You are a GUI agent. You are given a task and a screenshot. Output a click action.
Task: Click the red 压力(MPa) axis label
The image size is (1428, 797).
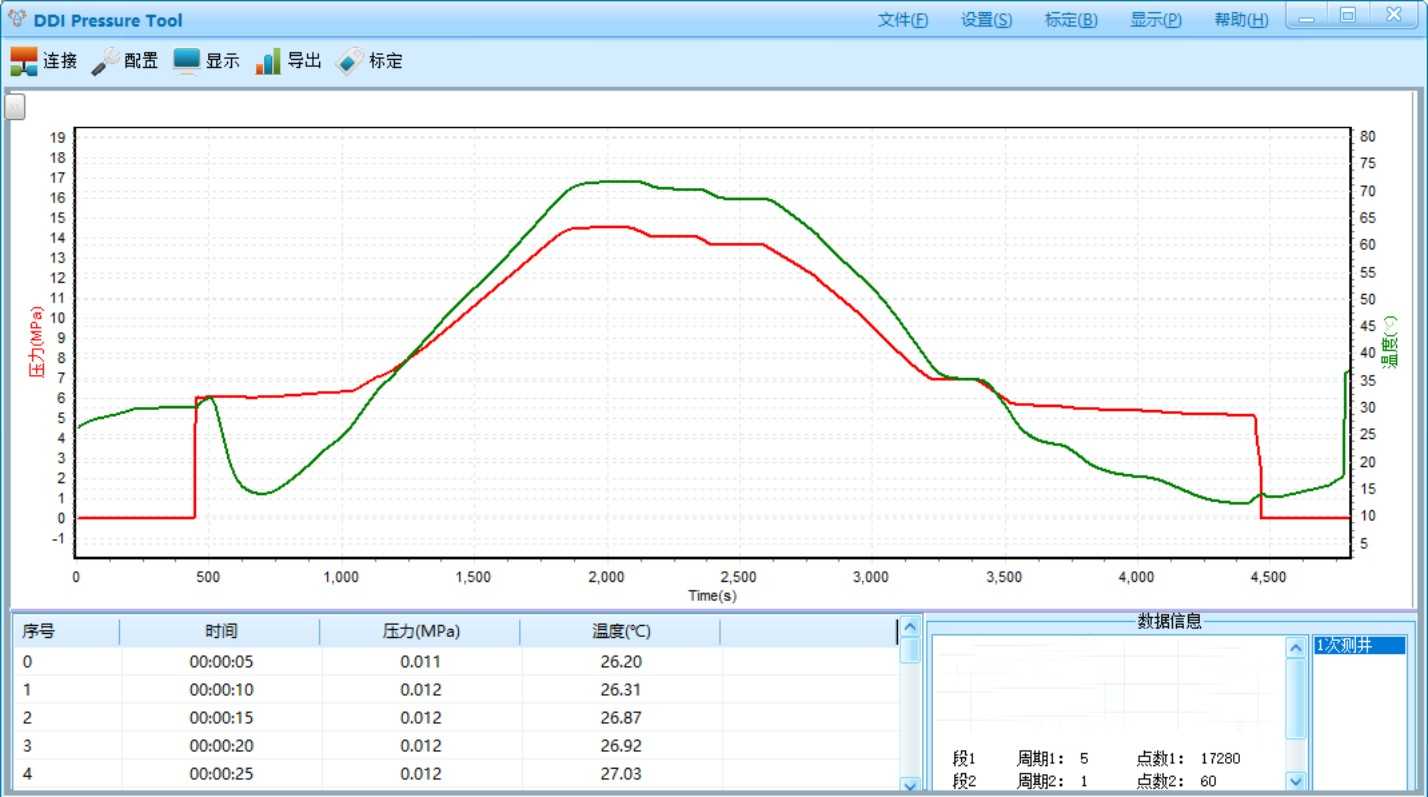(38, 341)
